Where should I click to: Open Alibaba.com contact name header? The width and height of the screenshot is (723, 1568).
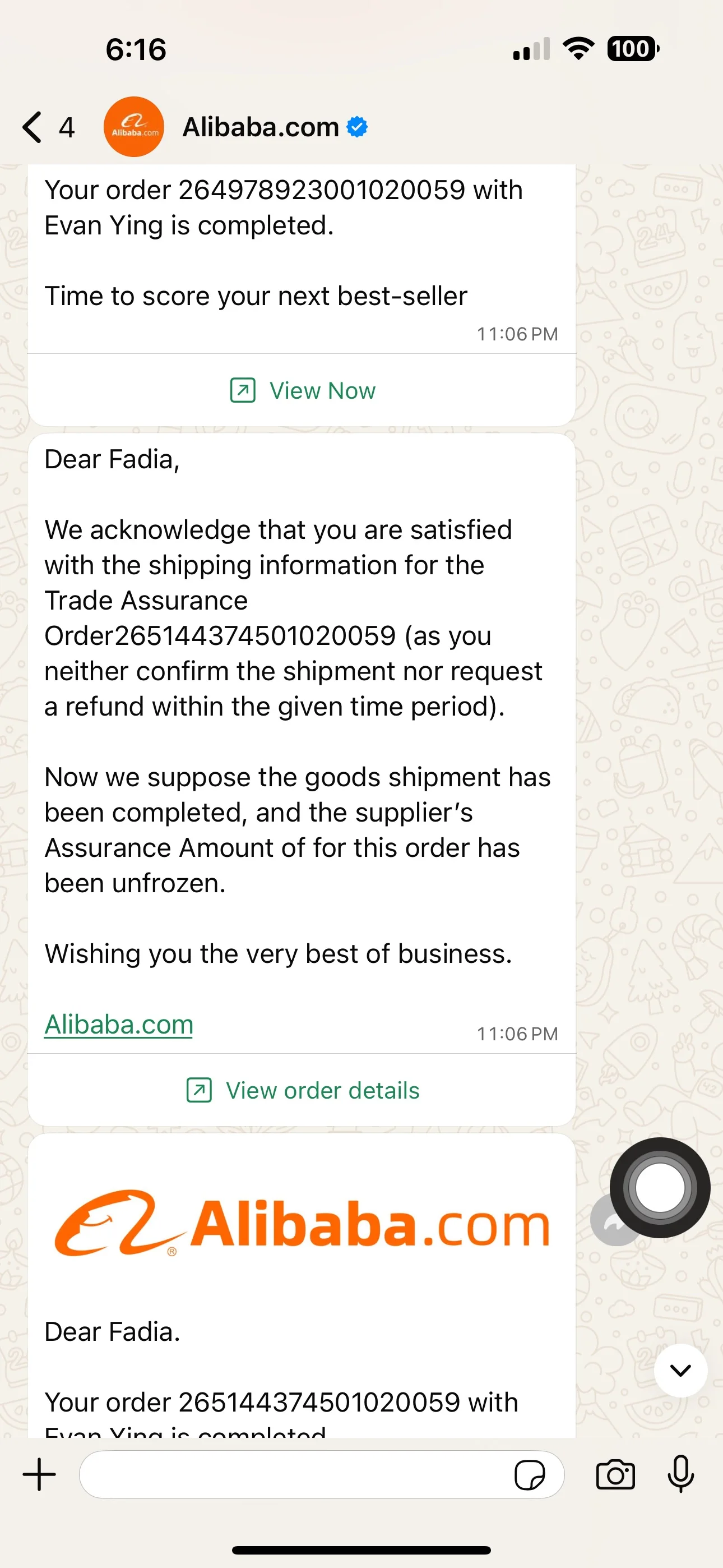(261, 127)
